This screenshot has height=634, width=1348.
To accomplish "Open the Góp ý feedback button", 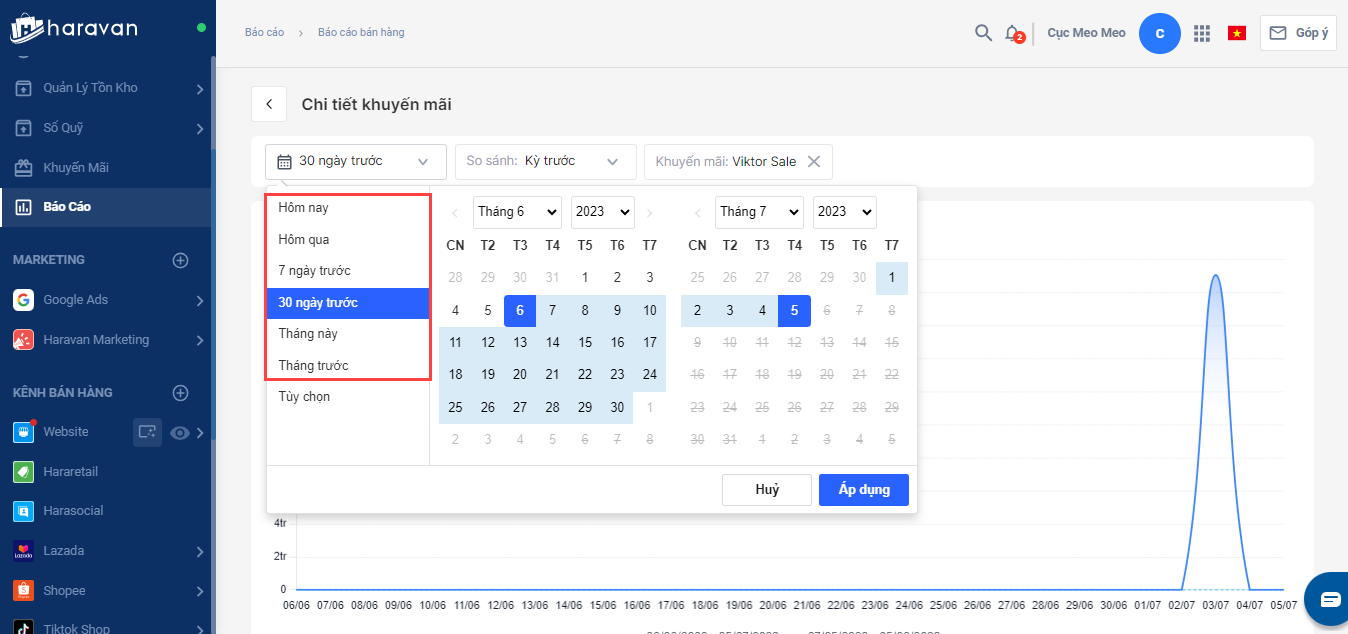I will [x=1298, y=33].
